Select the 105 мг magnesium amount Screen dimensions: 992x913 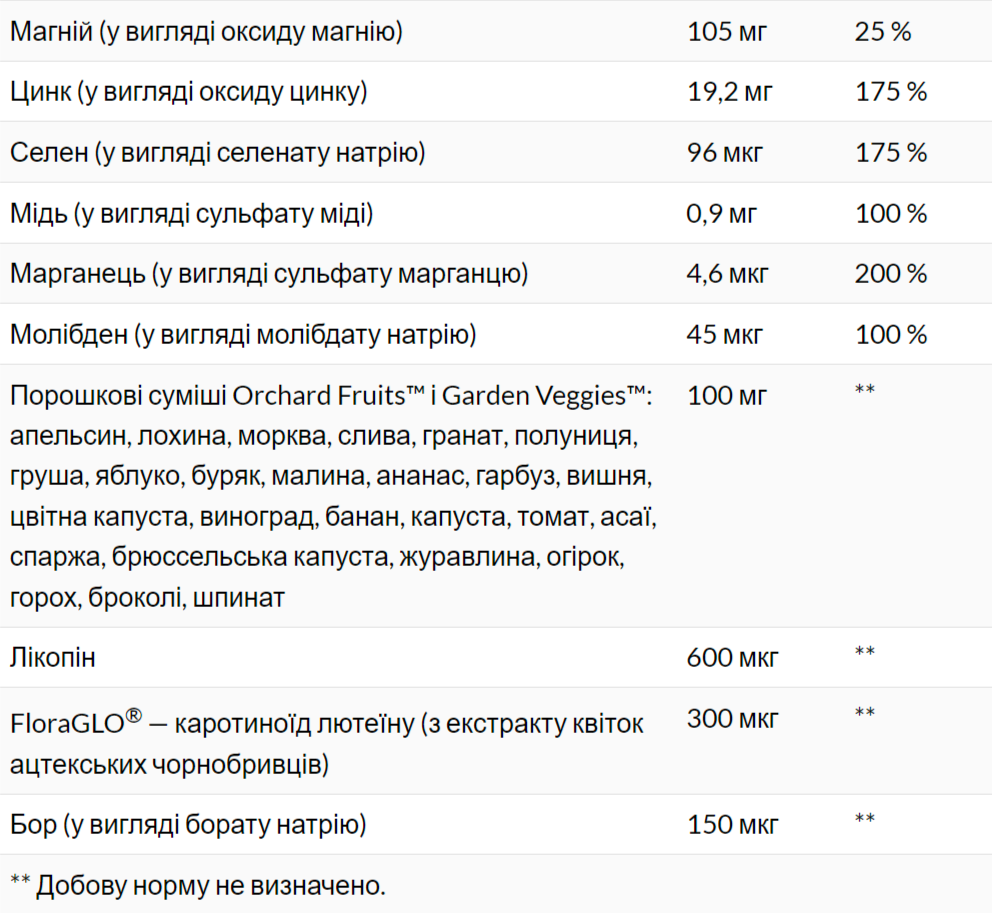point(727,32)
